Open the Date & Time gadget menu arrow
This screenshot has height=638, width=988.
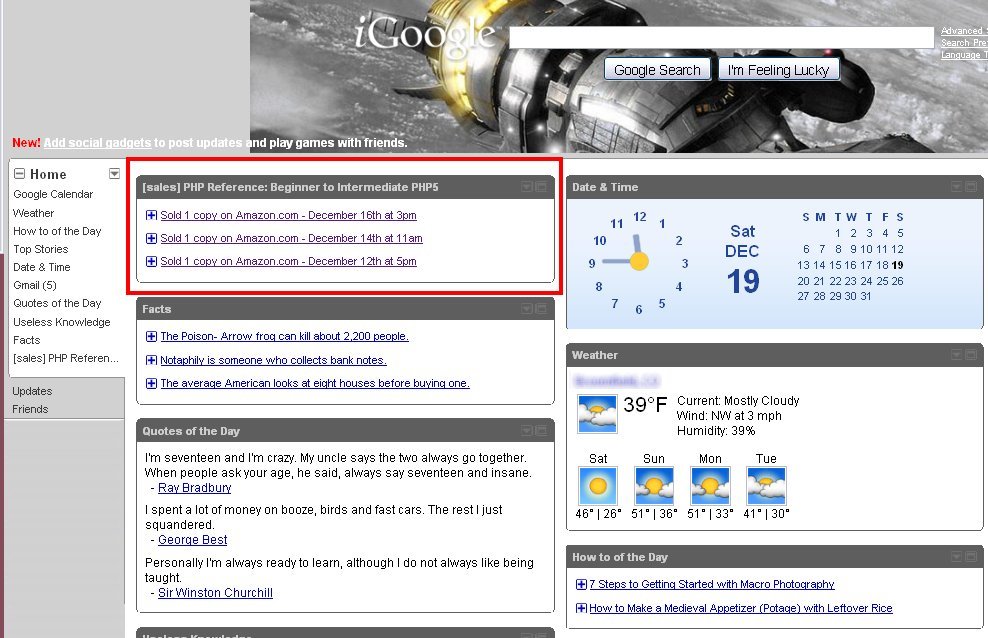[x=956, y=187]
